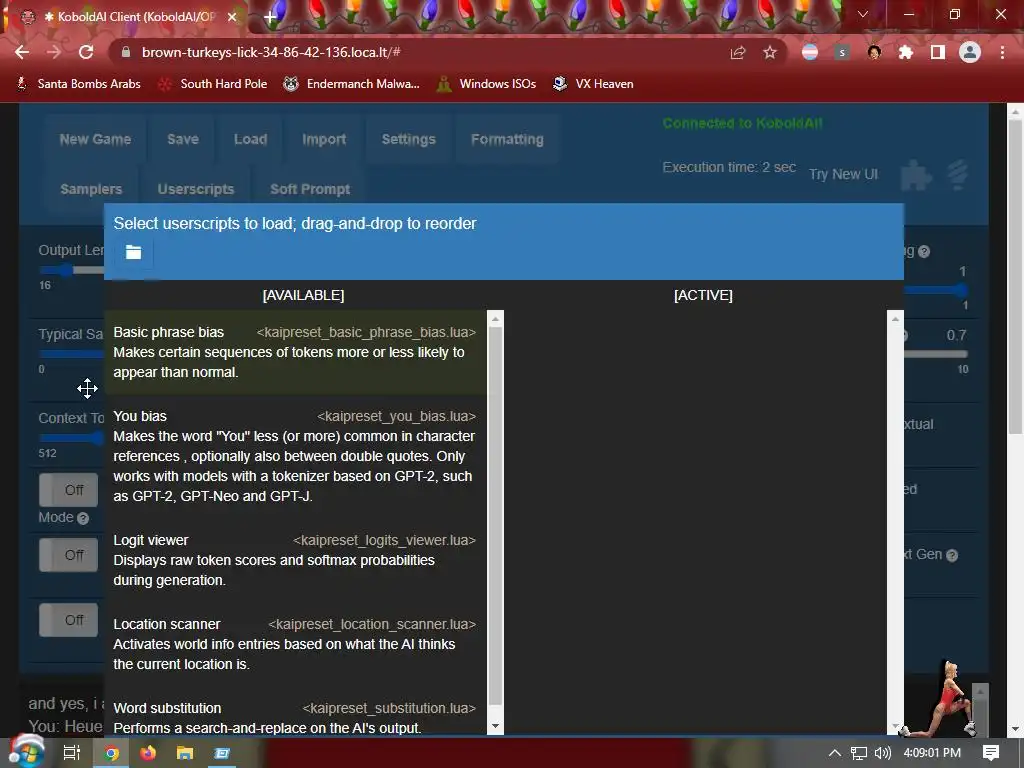The height and width of the screenshot is (768, 1024).
Task: Open File Explorer from the taskbar
Action: (x=185, y=753)
